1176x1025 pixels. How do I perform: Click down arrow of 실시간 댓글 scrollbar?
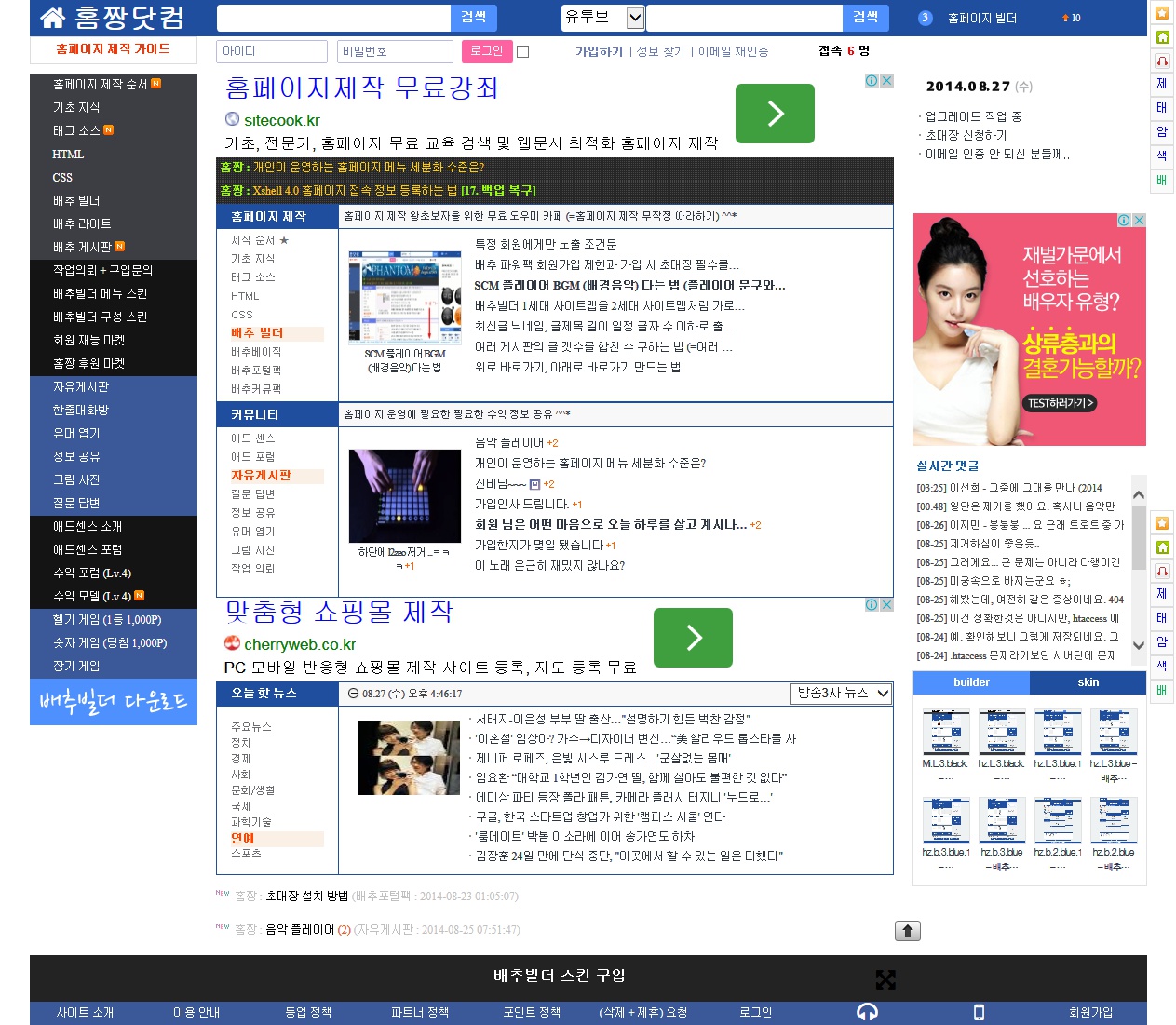coord(1138,645)
